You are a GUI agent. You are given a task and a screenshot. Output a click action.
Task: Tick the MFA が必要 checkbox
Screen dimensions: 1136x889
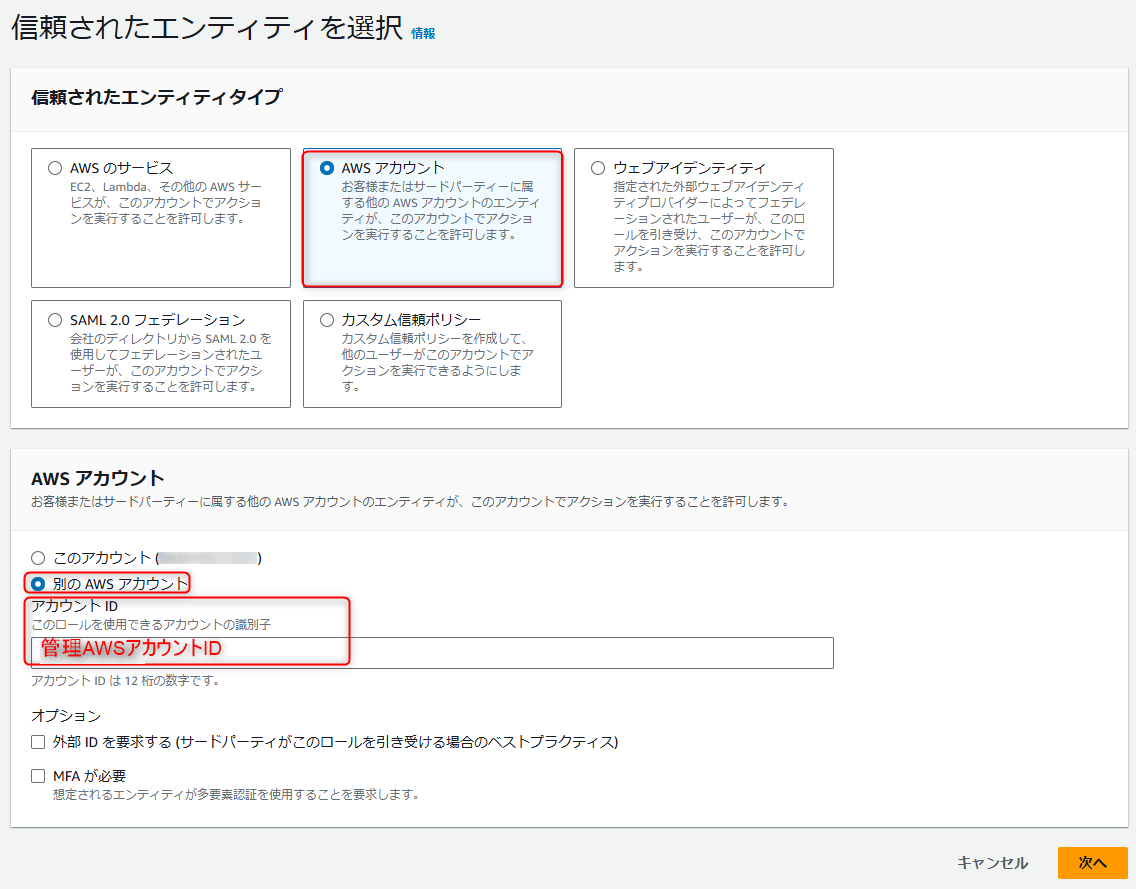point(38,776)
